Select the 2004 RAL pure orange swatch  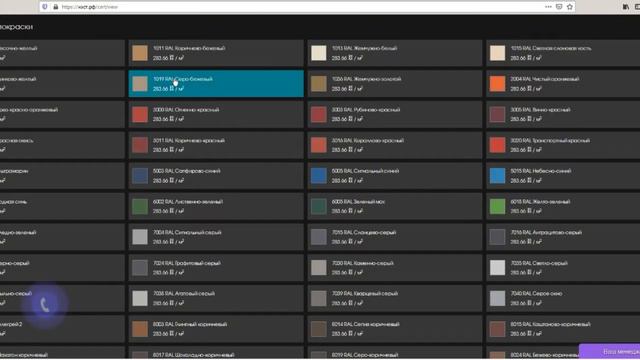click(x=498, y=84)
